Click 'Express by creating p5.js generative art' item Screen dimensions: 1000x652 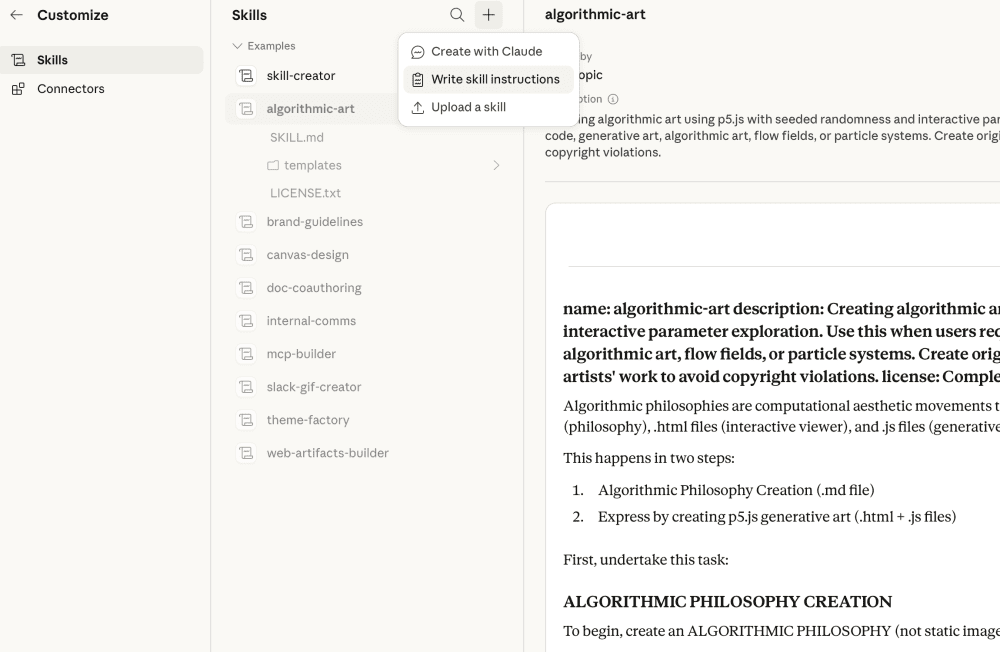(777, 517)
